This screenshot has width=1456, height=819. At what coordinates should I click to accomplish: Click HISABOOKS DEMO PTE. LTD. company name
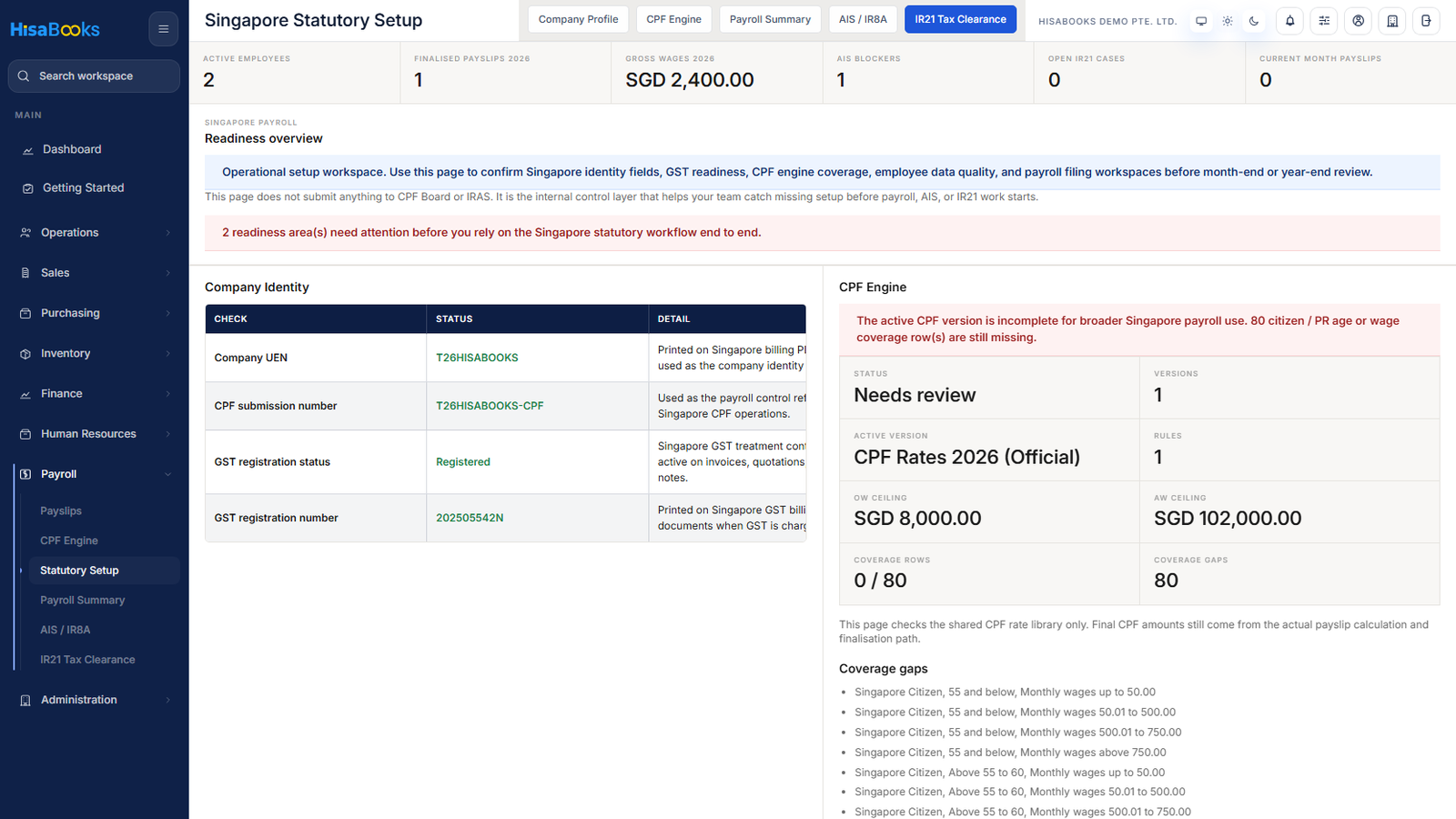tap(1107, 21)
